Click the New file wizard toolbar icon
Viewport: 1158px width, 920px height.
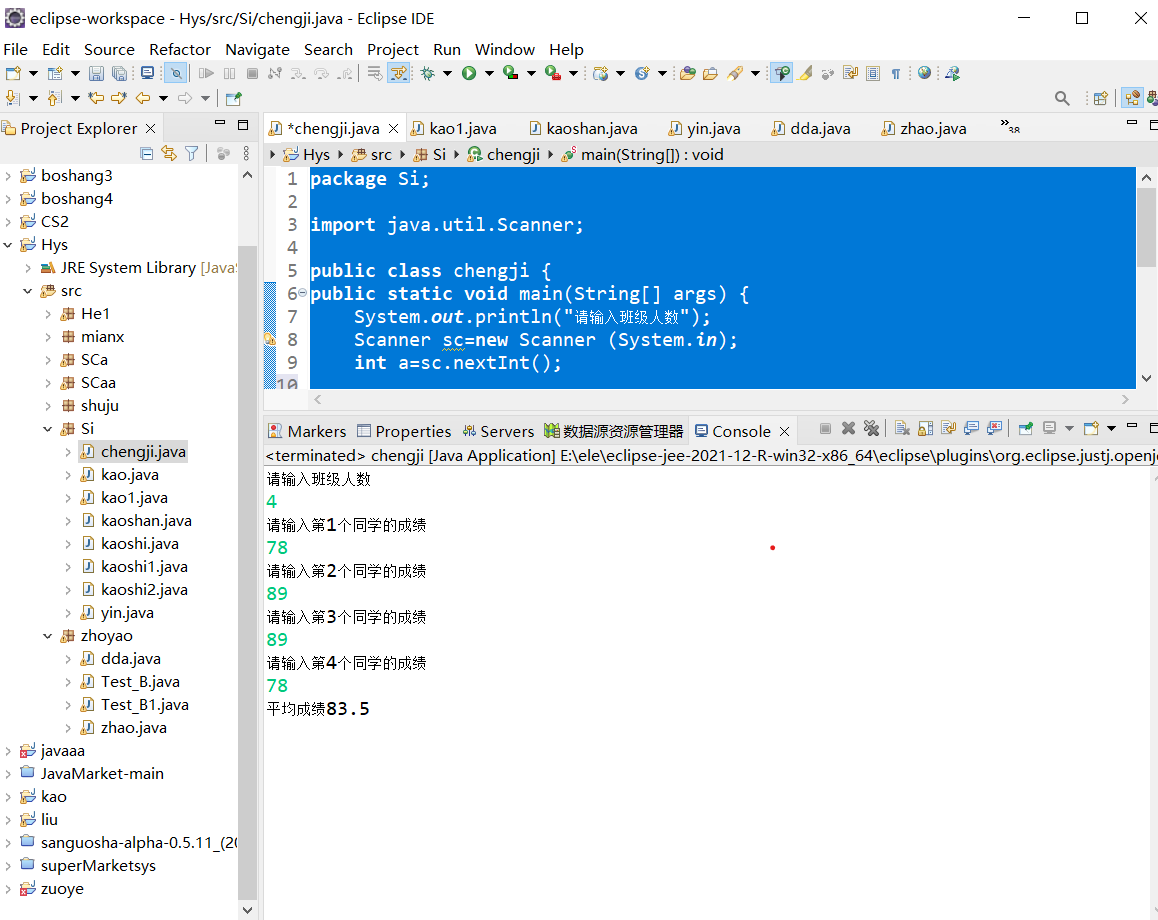coord(13,73)
